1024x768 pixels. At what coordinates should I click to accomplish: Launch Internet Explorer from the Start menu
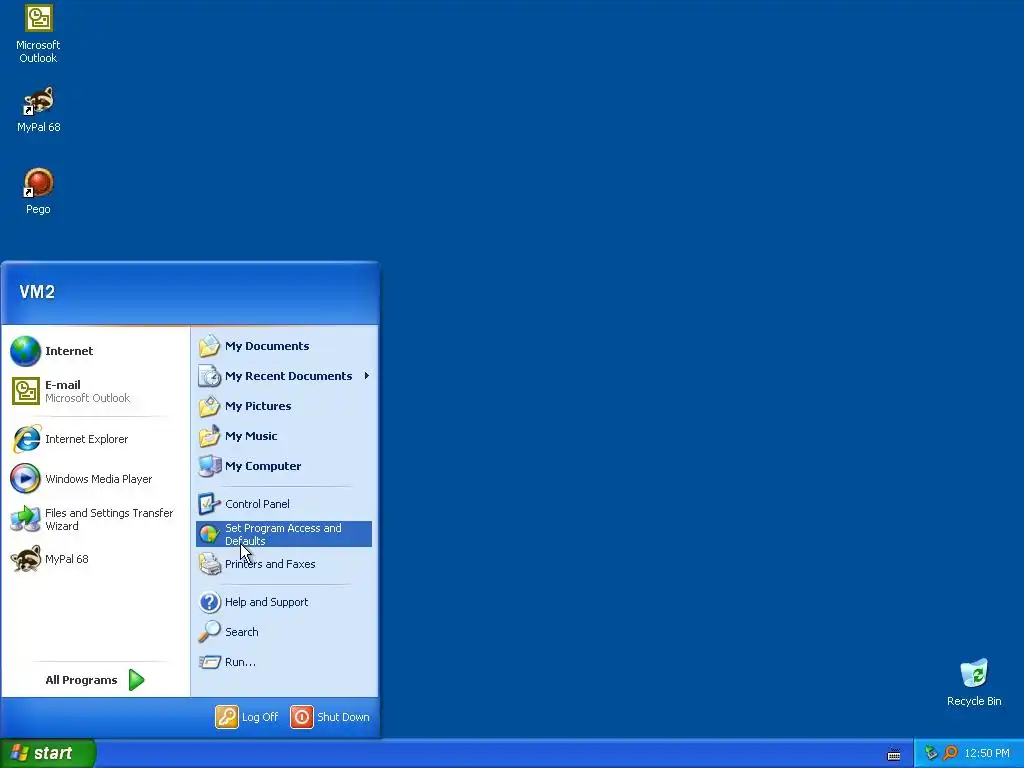pos(91,439)
